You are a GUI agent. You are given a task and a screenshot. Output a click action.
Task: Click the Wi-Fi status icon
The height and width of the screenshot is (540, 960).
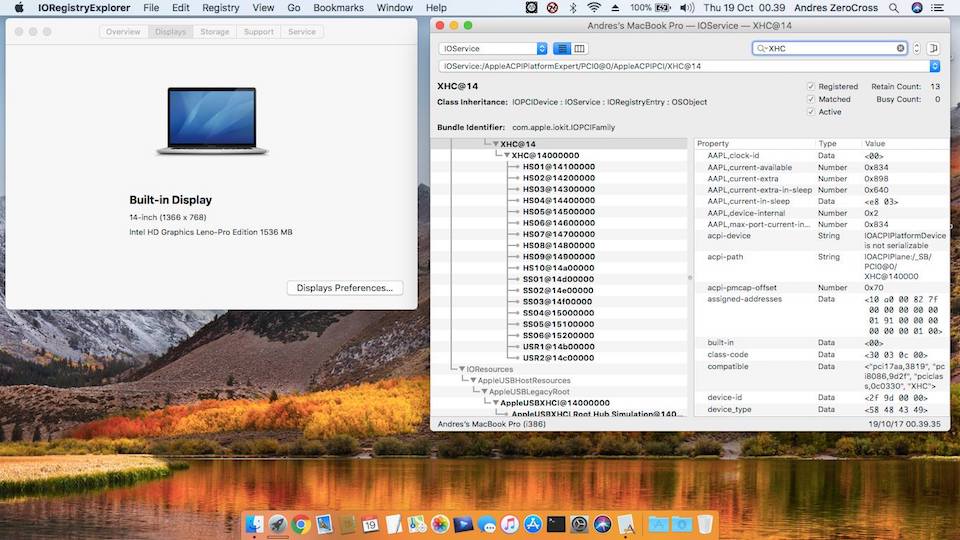click(x=595, y=7)
